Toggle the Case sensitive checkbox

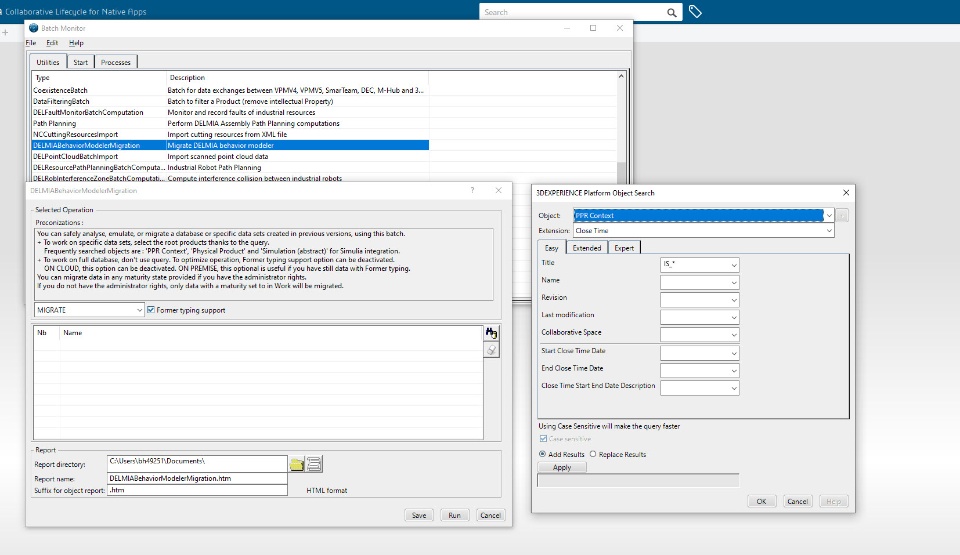tap(543, 439)
